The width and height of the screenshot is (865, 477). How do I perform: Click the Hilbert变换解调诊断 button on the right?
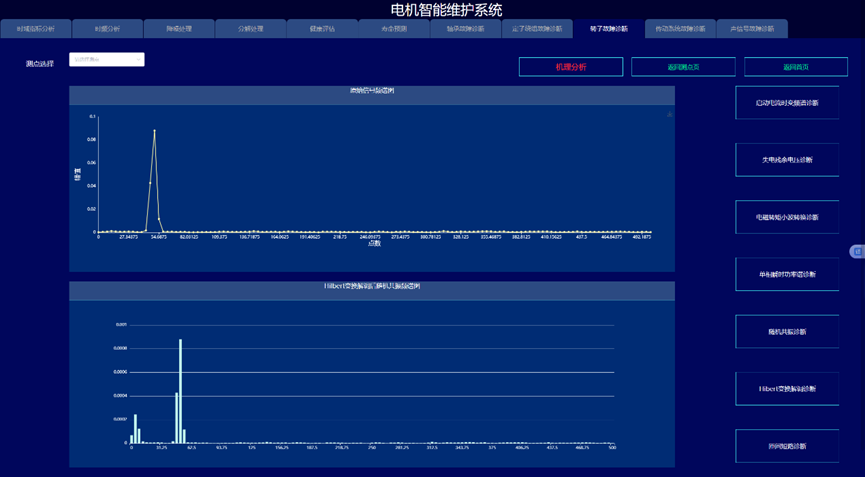pos(787,389)
